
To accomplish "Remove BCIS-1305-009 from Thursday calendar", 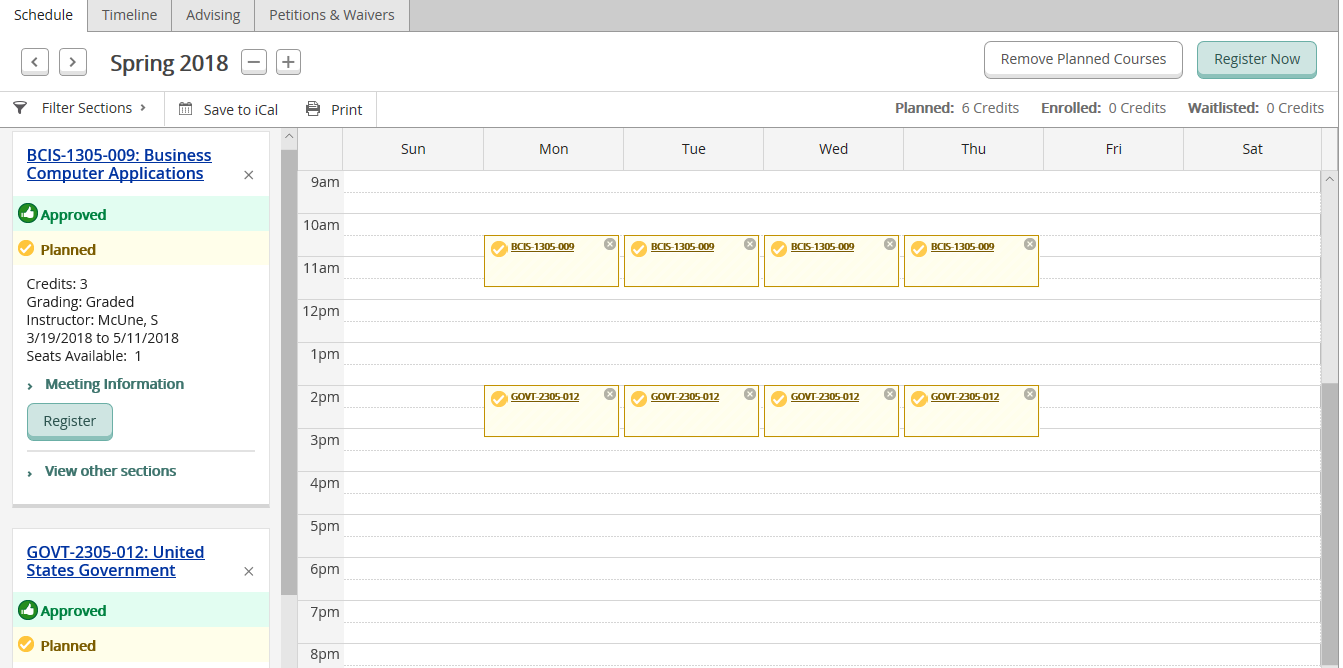I will [x=1030, y=244].
